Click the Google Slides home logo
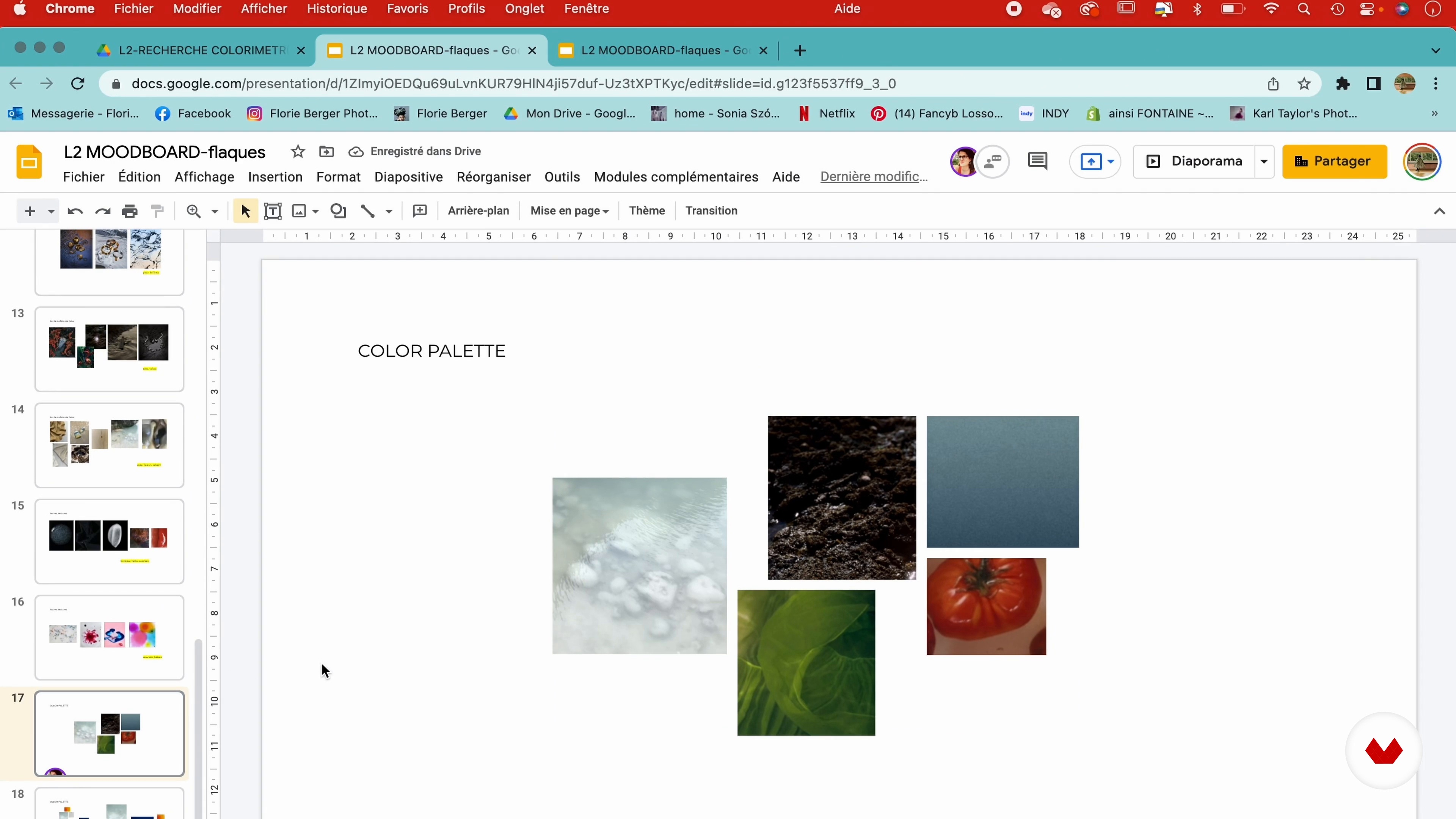The image size is (1456, 819). click(30, 162)
